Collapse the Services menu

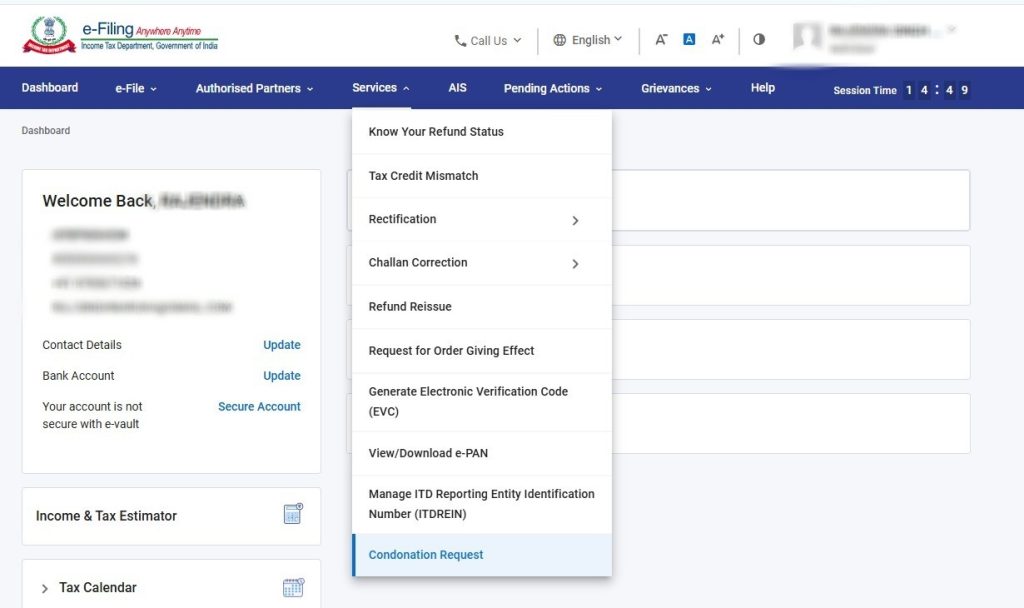coord(381,88)
